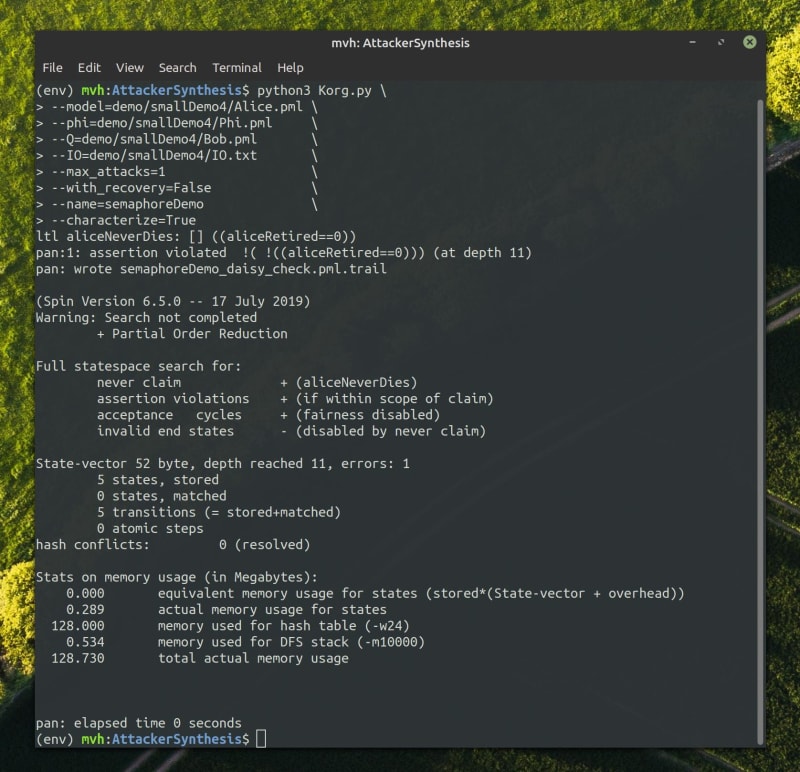
Task: Click the 'ltl aliceNeverDies' line
Action: [196, 237]
